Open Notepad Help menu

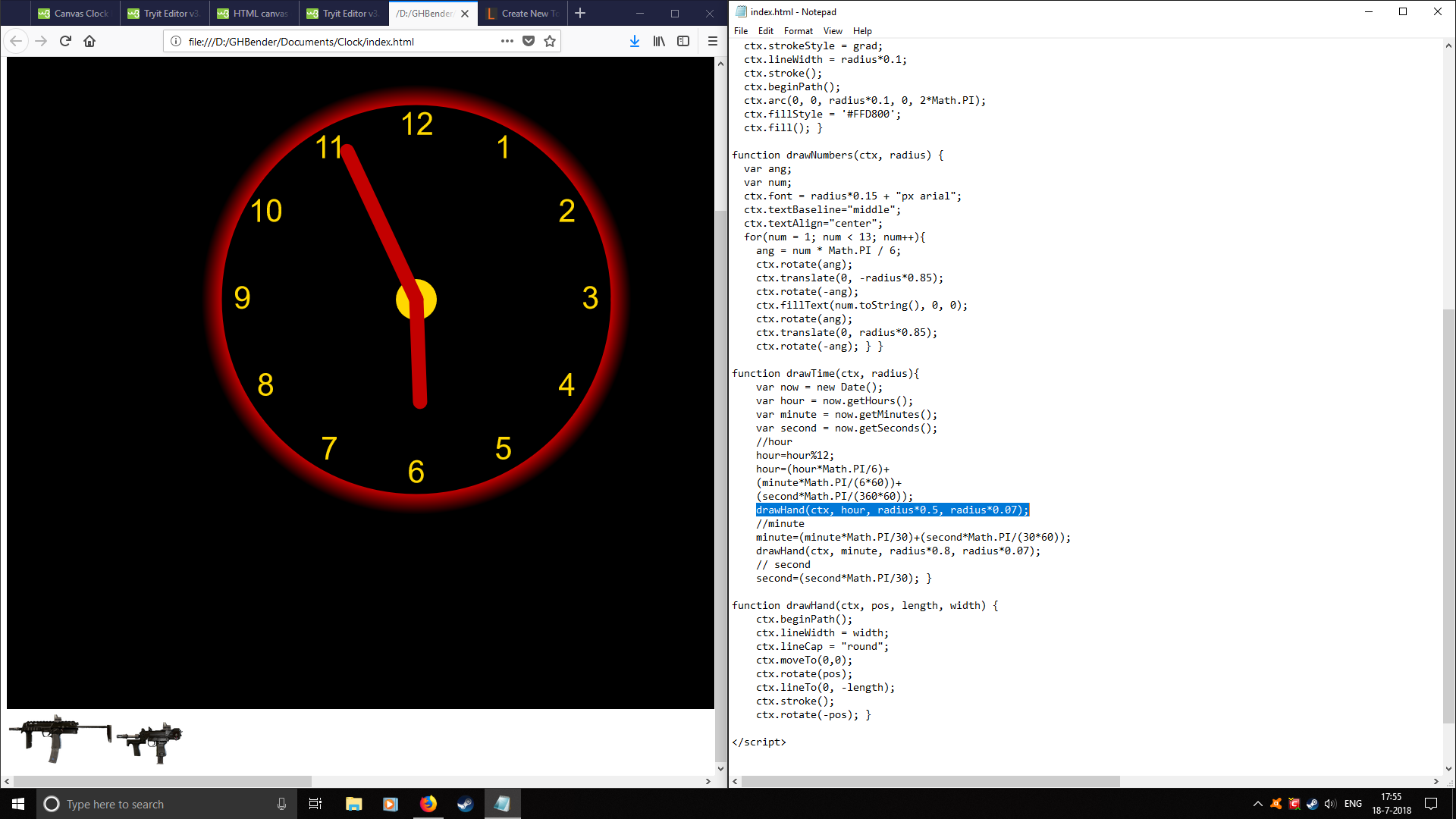click(862, 31)
